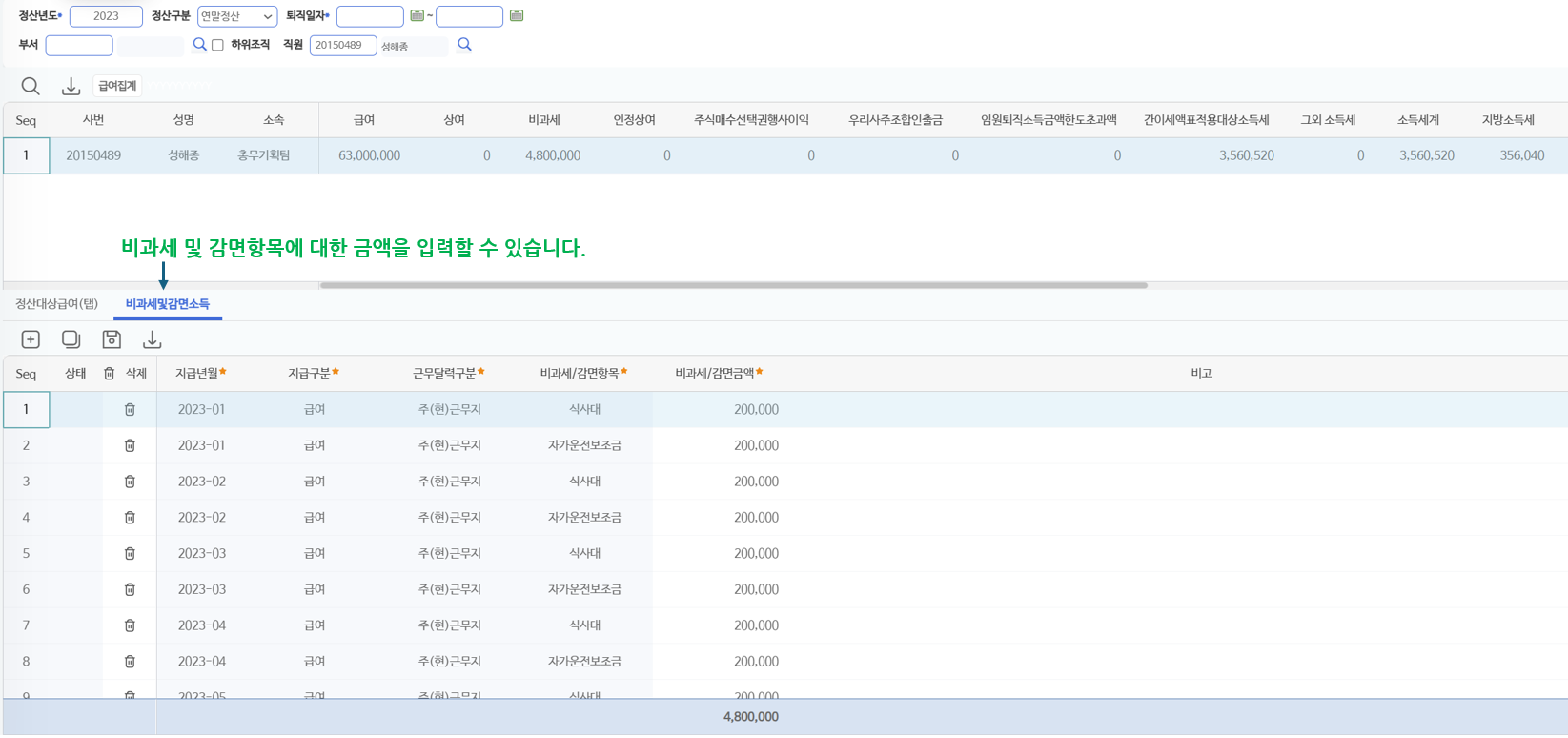The width and height of the screenshot is (1568, 738).
Task: Save entries with the disk icon
Action: (x=112, y=339)
